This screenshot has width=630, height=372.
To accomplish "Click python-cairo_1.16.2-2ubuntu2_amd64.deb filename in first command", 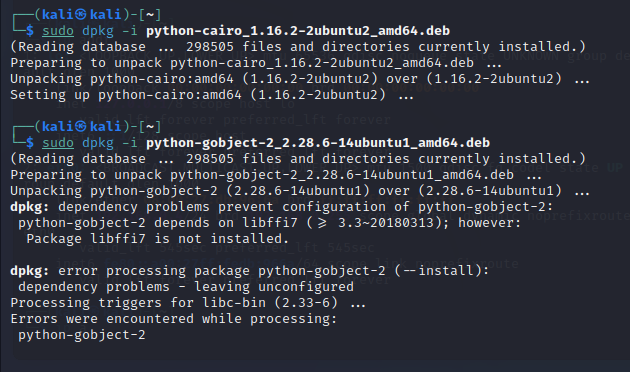I will coord(298,31).
